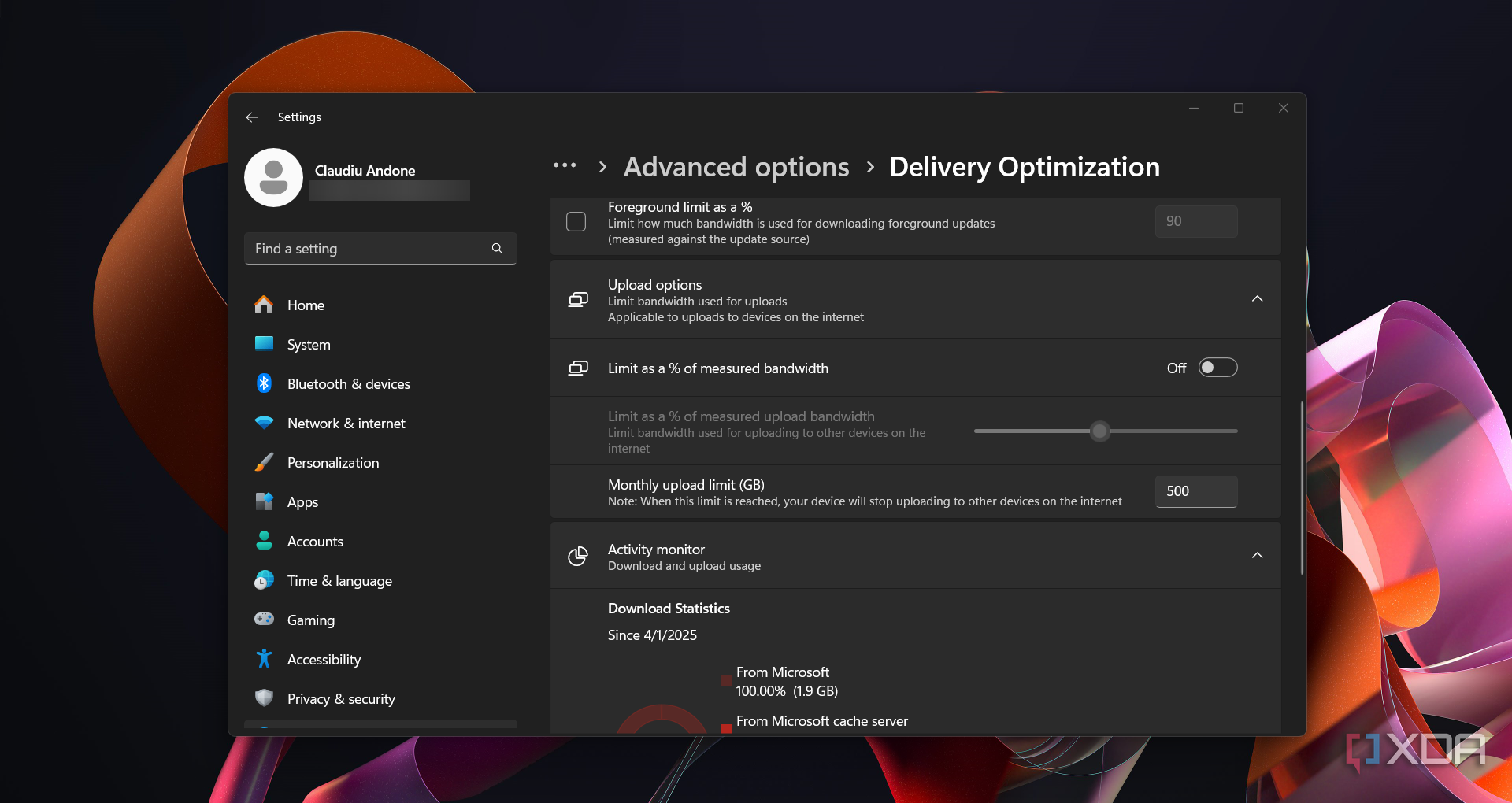Go back to Advanced options breadcrumb
Screen dimensions: 1512x803
(736, 167)
